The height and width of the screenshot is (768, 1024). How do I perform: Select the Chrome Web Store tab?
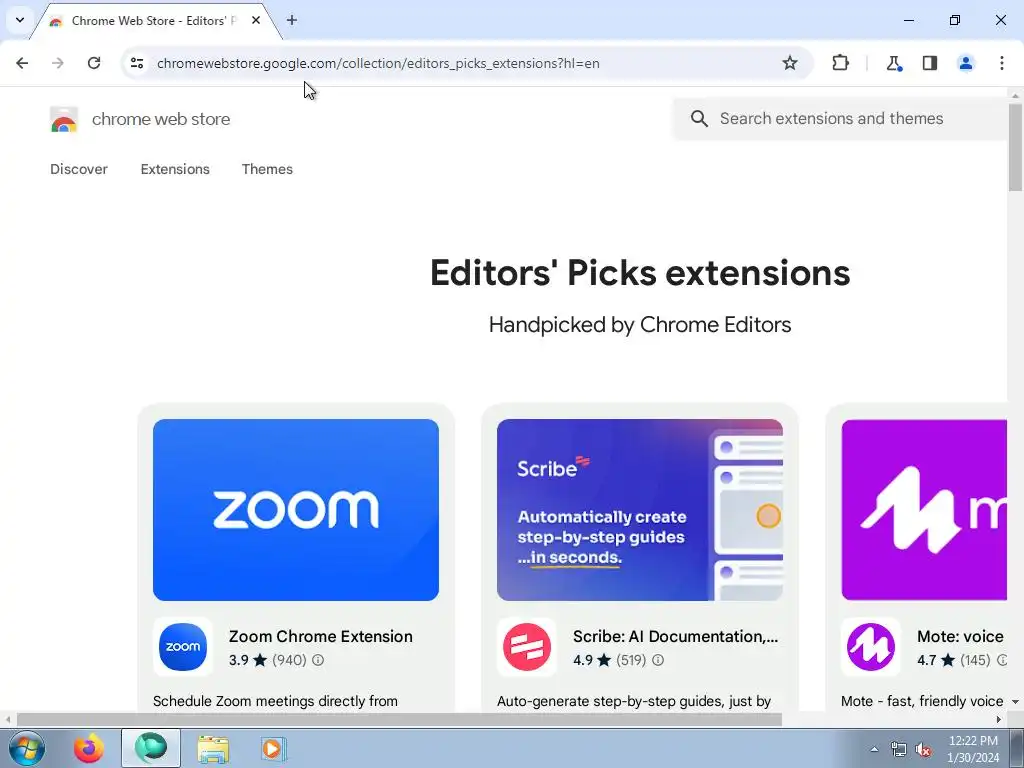tap(153, 20)
